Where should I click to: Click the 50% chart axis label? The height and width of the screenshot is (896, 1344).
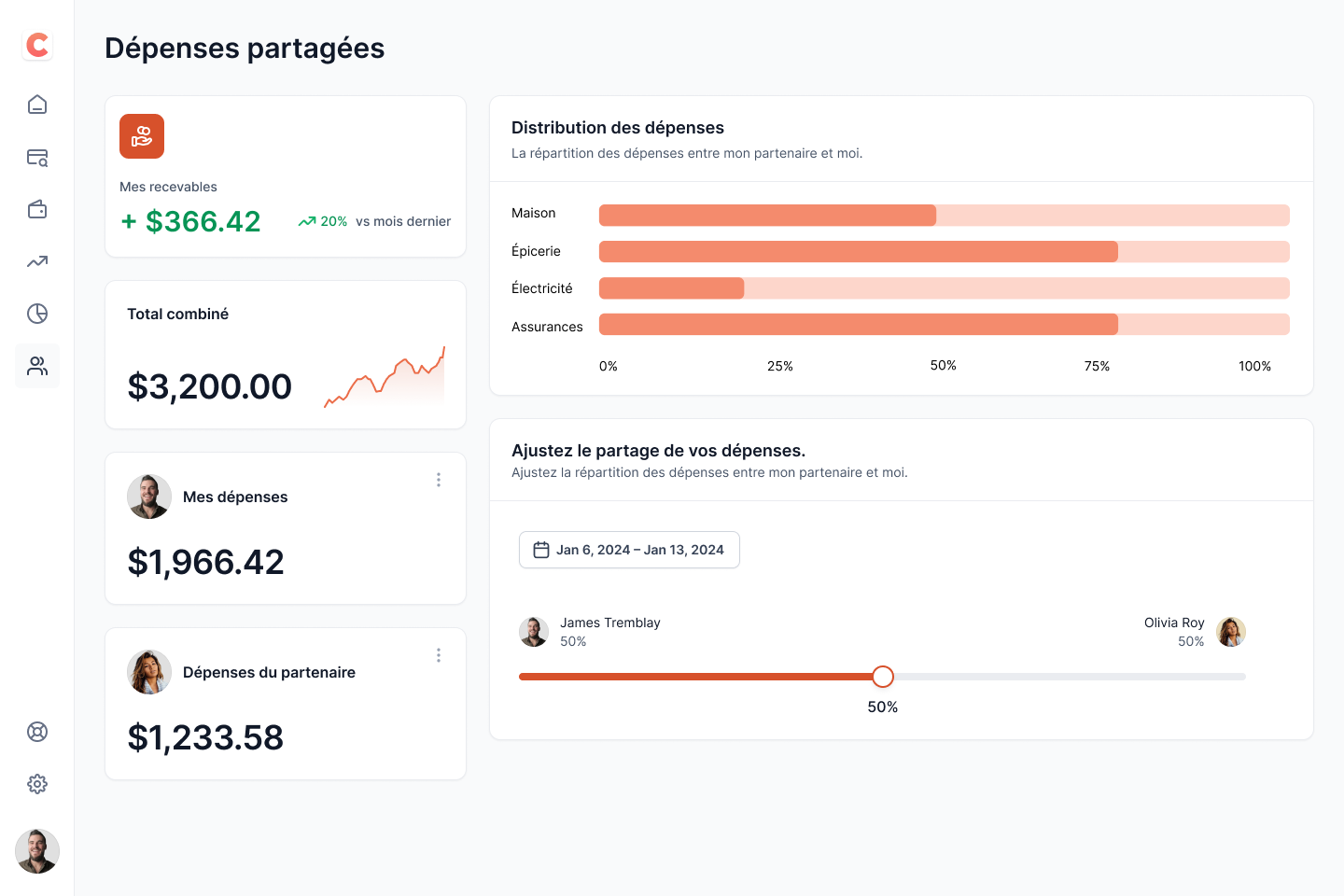(x=944, y=365)
